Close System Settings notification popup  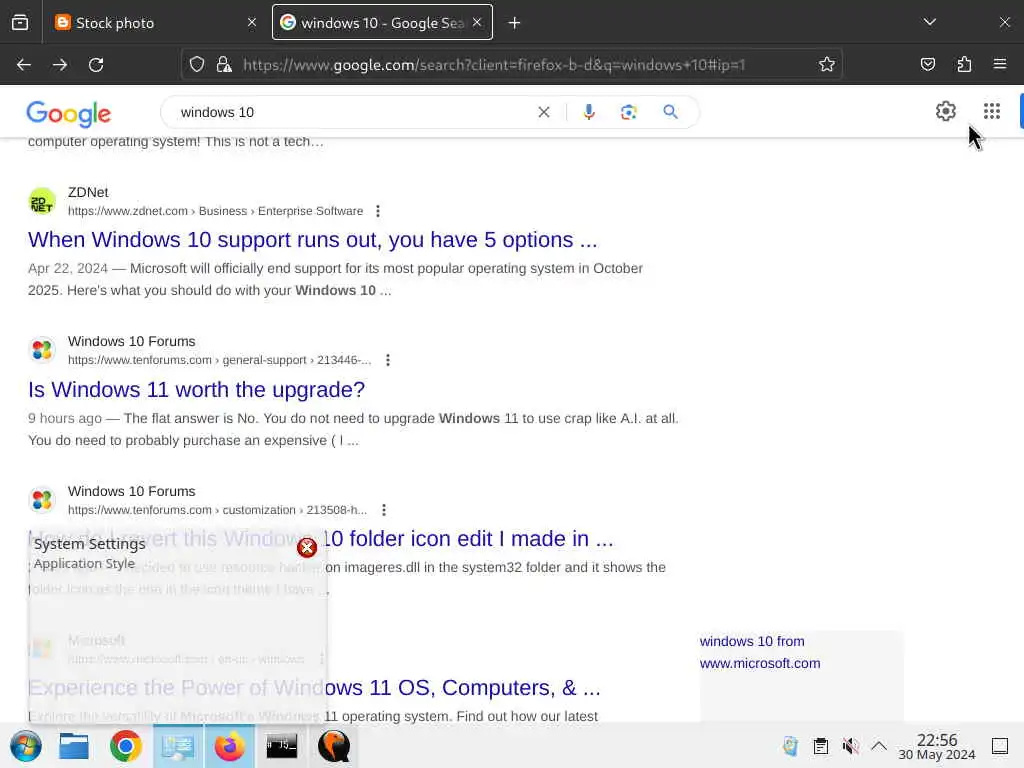point(307,547)
